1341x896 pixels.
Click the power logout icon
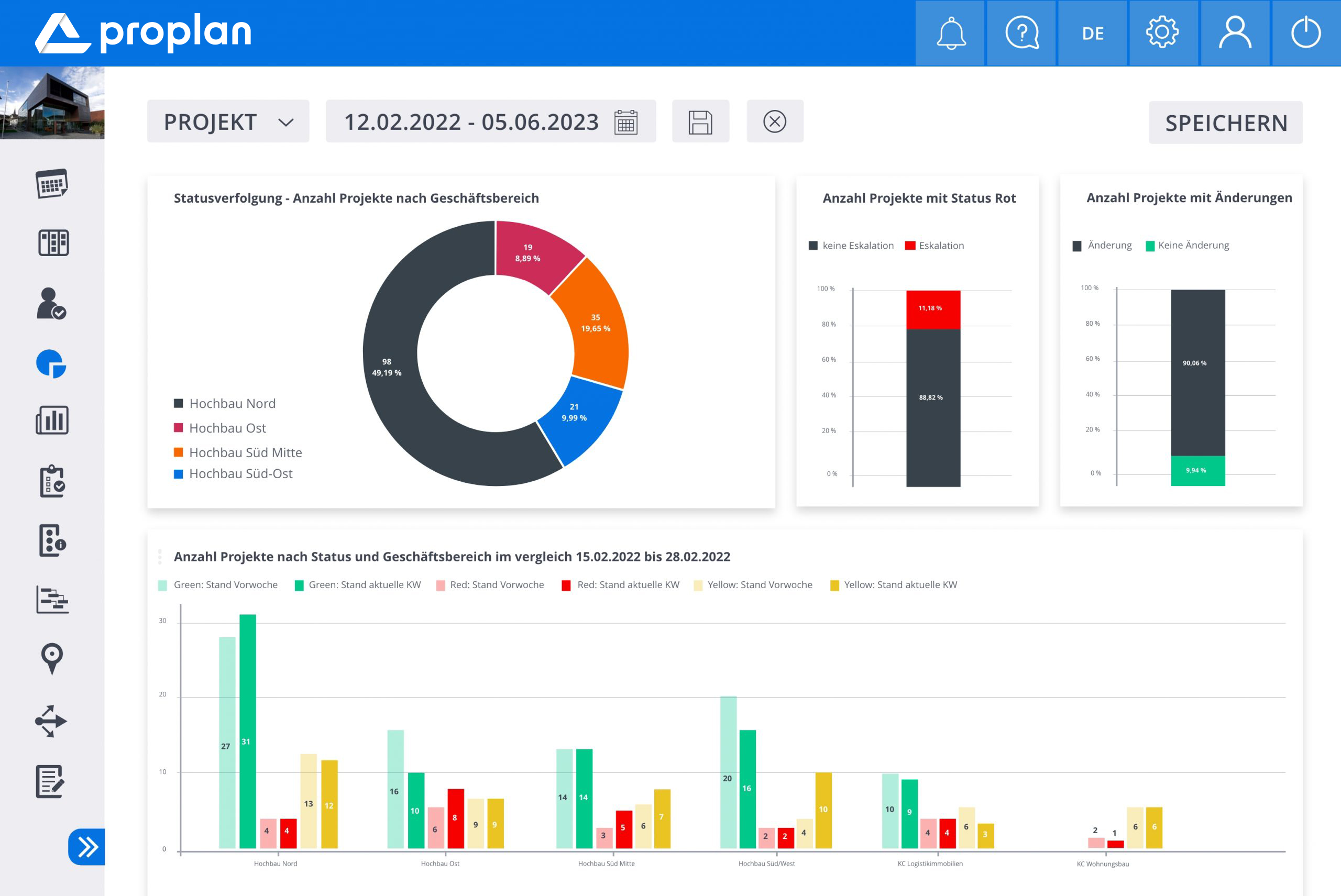click(1305, 33)
